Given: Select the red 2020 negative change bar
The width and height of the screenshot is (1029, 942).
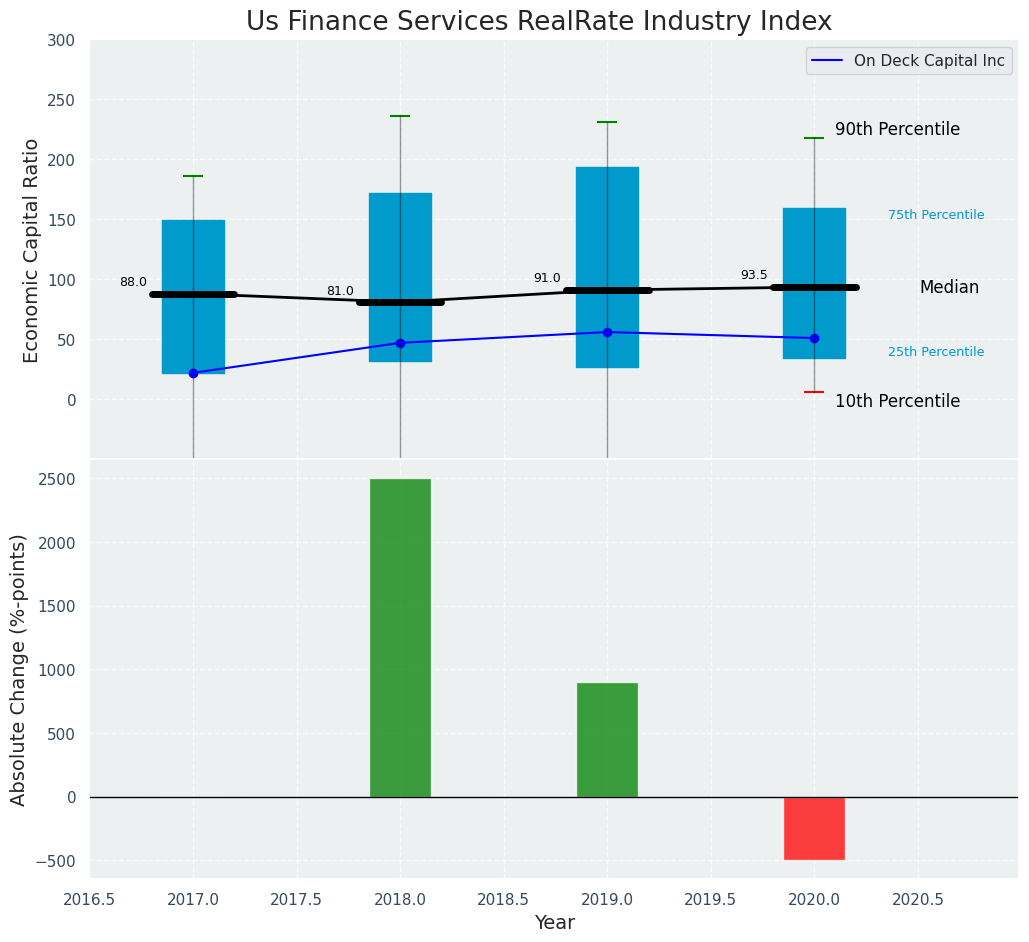Looking at the screenshot, I should pyautogui.click(x=814, y=828).
